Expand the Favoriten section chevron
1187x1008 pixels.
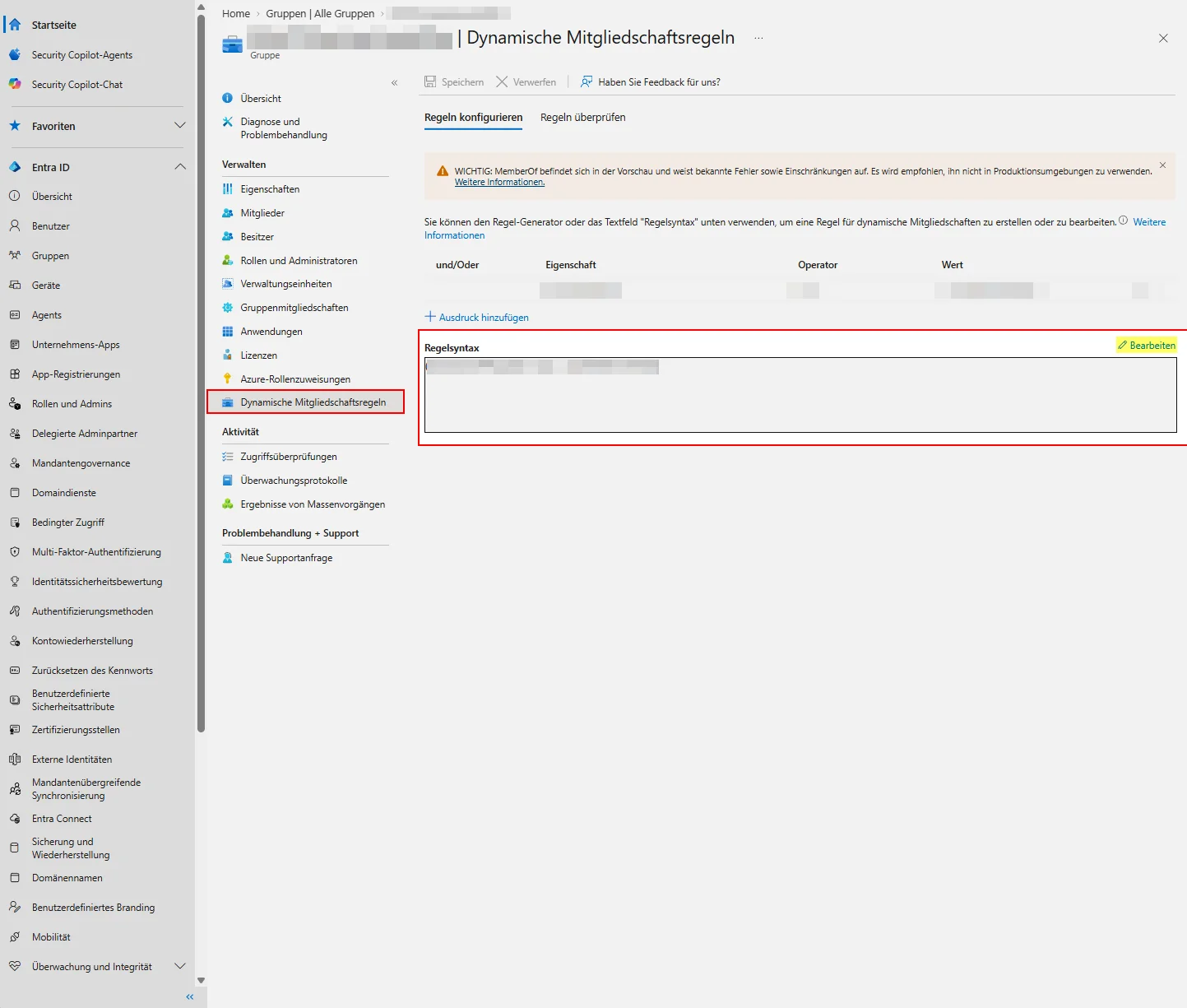[180, 126]
